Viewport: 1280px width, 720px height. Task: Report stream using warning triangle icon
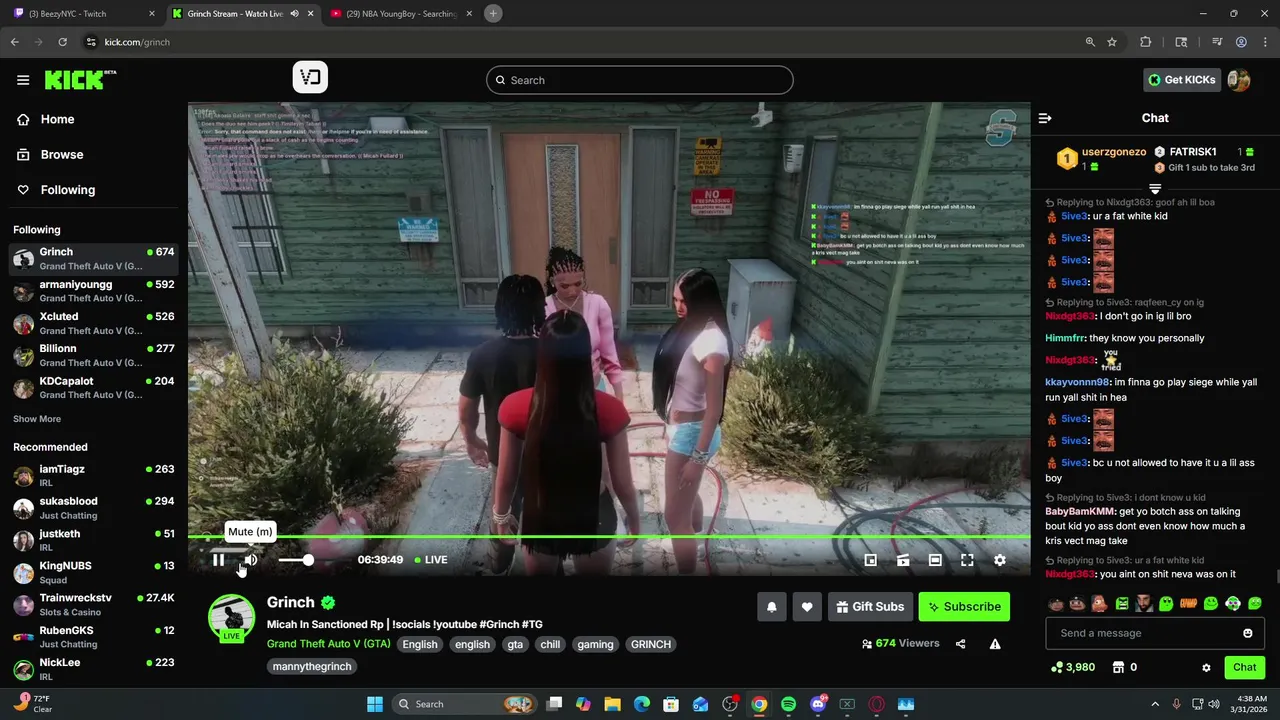tap(995, 644)
